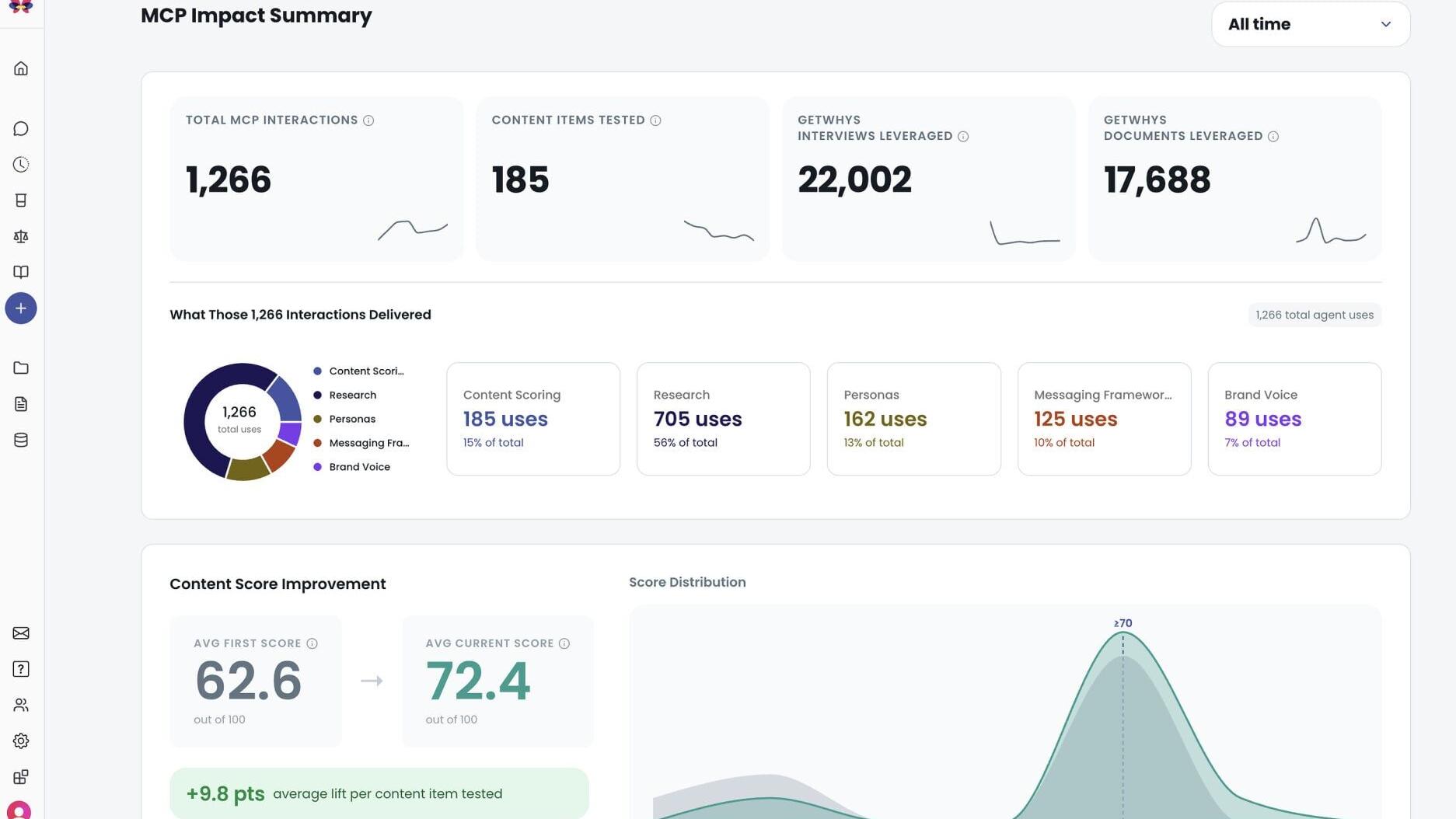Open the chat bubble icon in sidebar
Screen dimensions: 1456x819
point(21,128)
